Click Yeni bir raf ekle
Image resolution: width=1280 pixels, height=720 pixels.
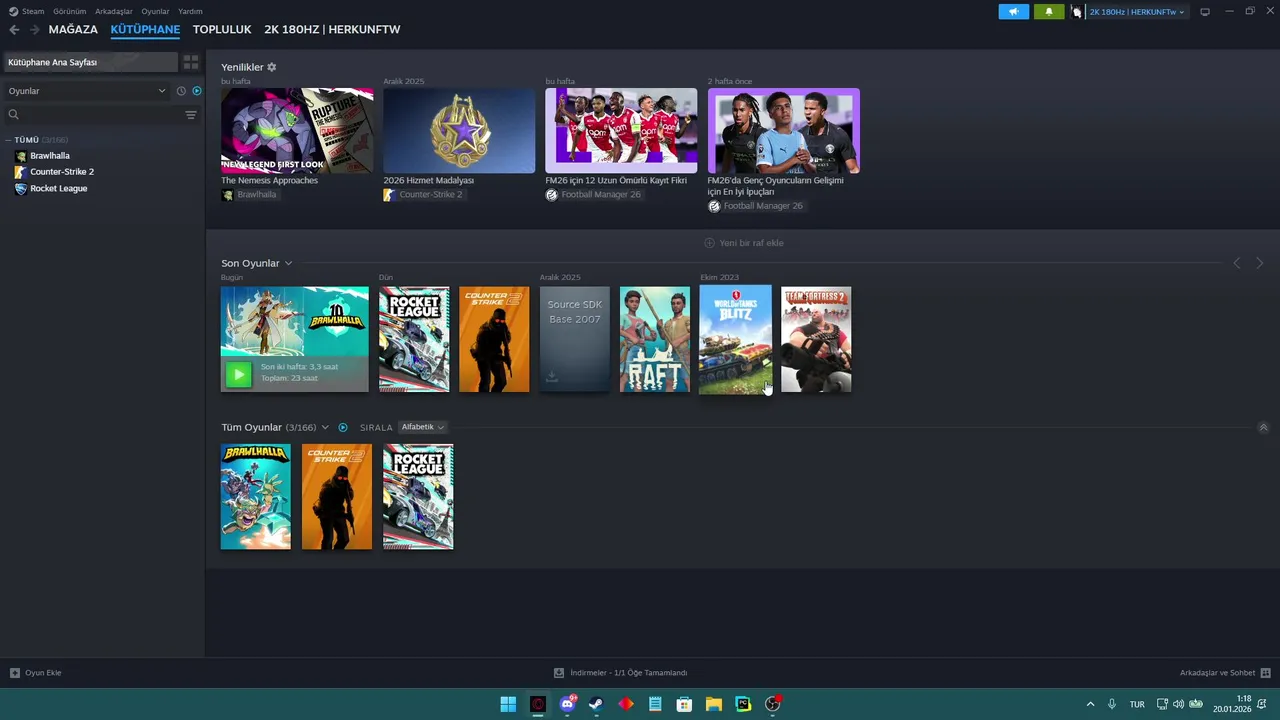744,243
